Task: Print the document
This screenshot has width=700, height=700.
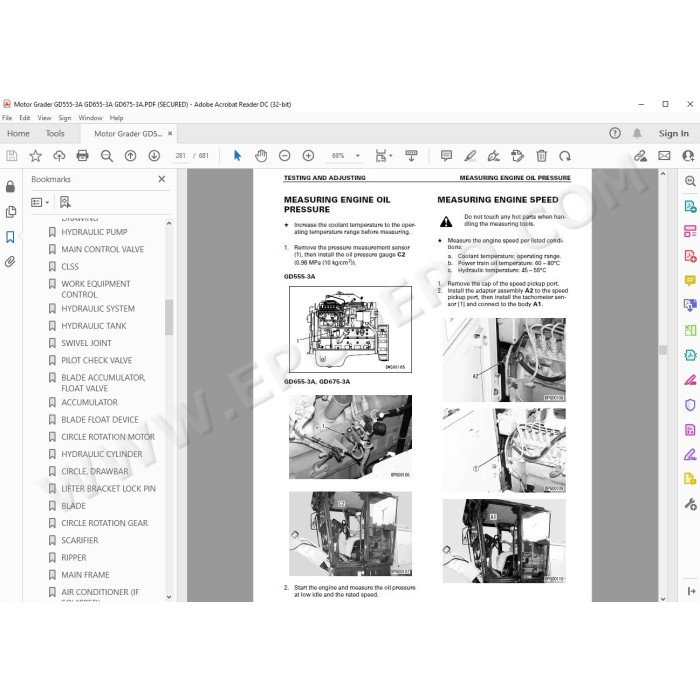Action: [x=83, y=156]
